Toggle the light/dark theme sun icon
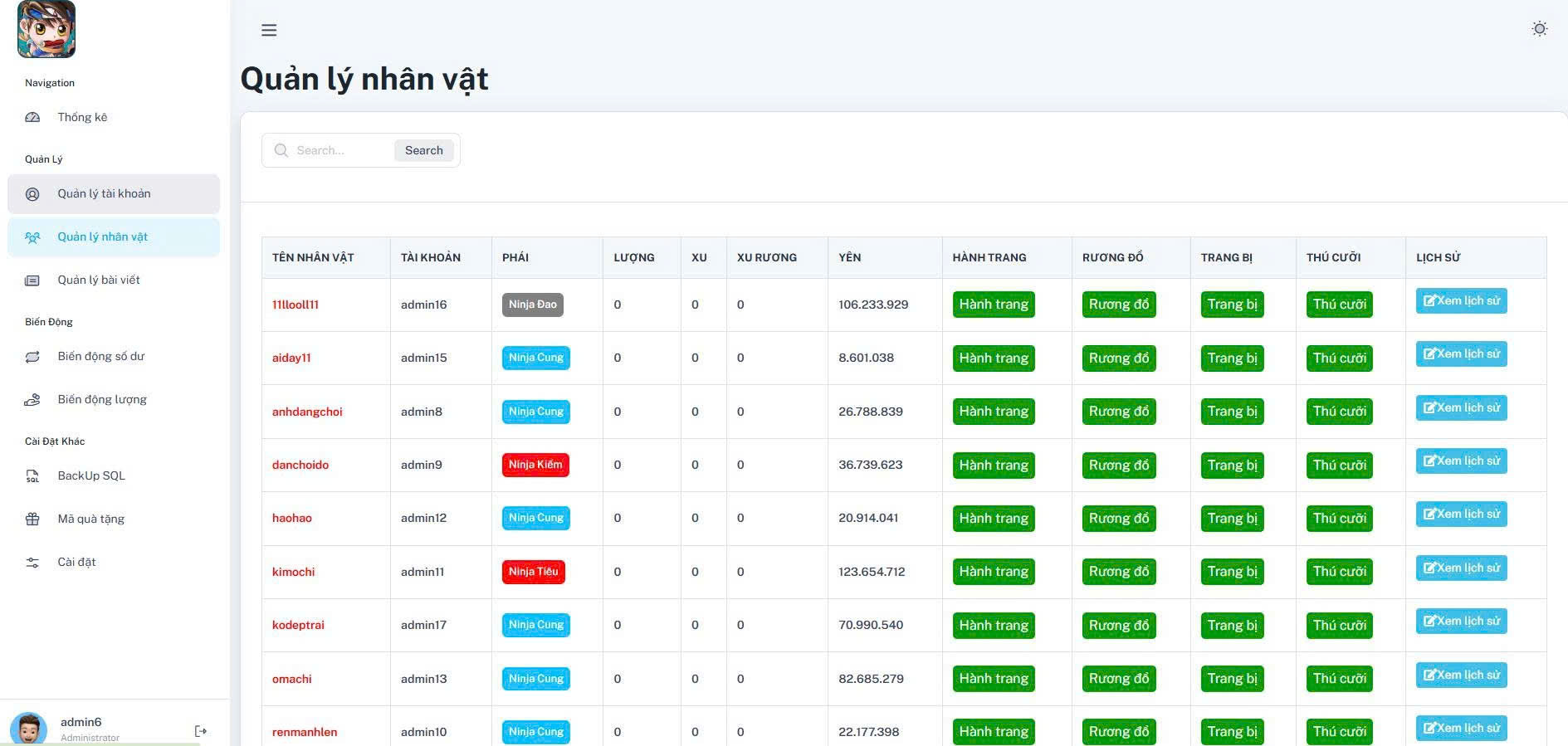This screenshot has width=1568, height=746. (x=1539, y=29)
